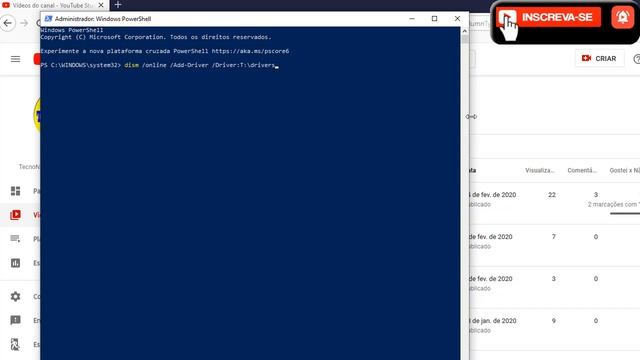Viewport: 640px width, 360px height.
Task: Click the browser forward arrow
Action: [24, 23]
